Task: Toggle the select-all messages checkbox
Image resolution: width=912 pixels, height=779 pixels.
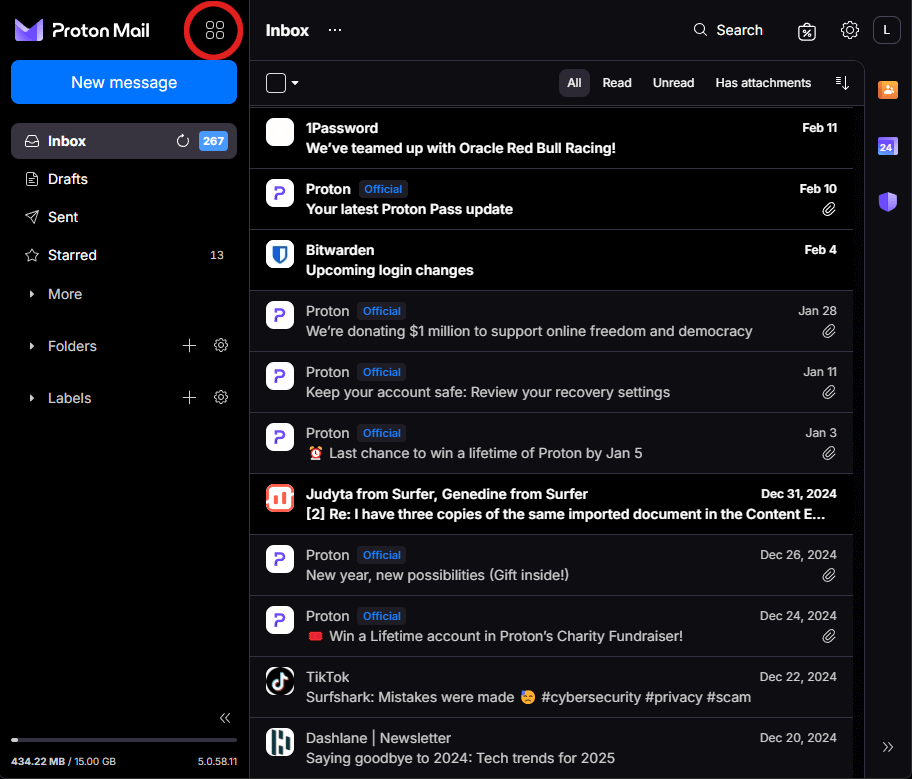Action: click(x=276, y=83)
